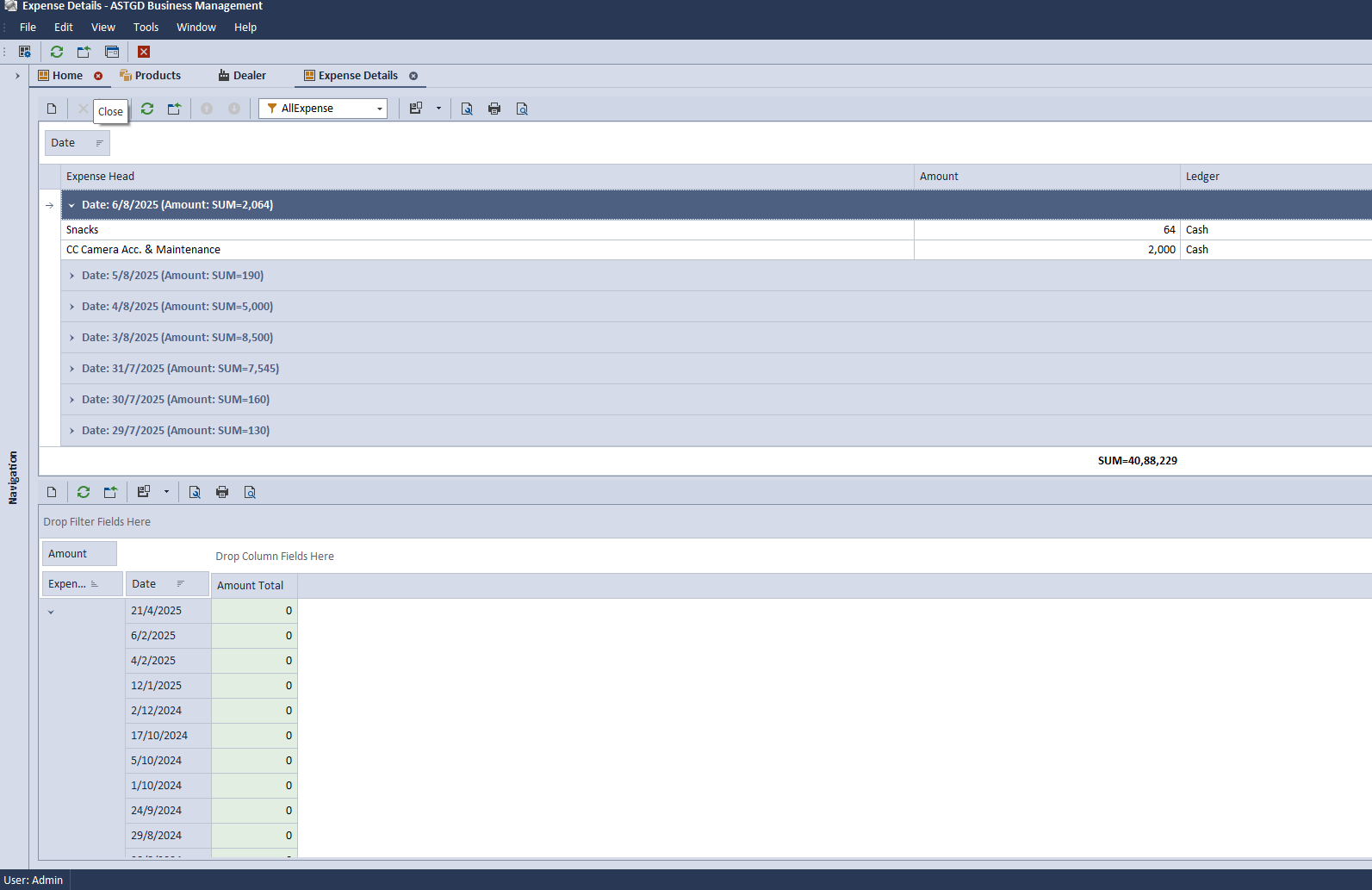Click green refresh icon in top main toolbar
The image size is (1372, 890).
pos(57,52)
